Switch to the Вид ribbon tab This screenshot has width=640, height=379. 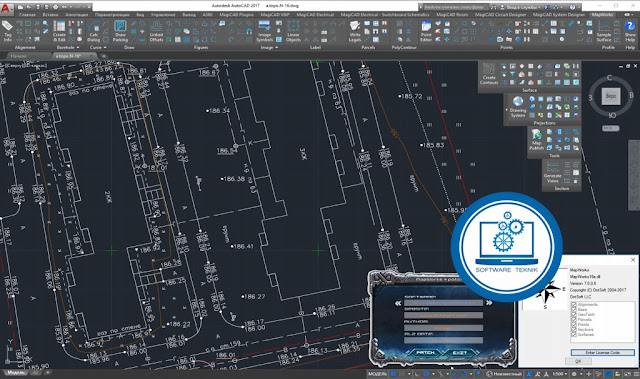(x=140, y=15)
